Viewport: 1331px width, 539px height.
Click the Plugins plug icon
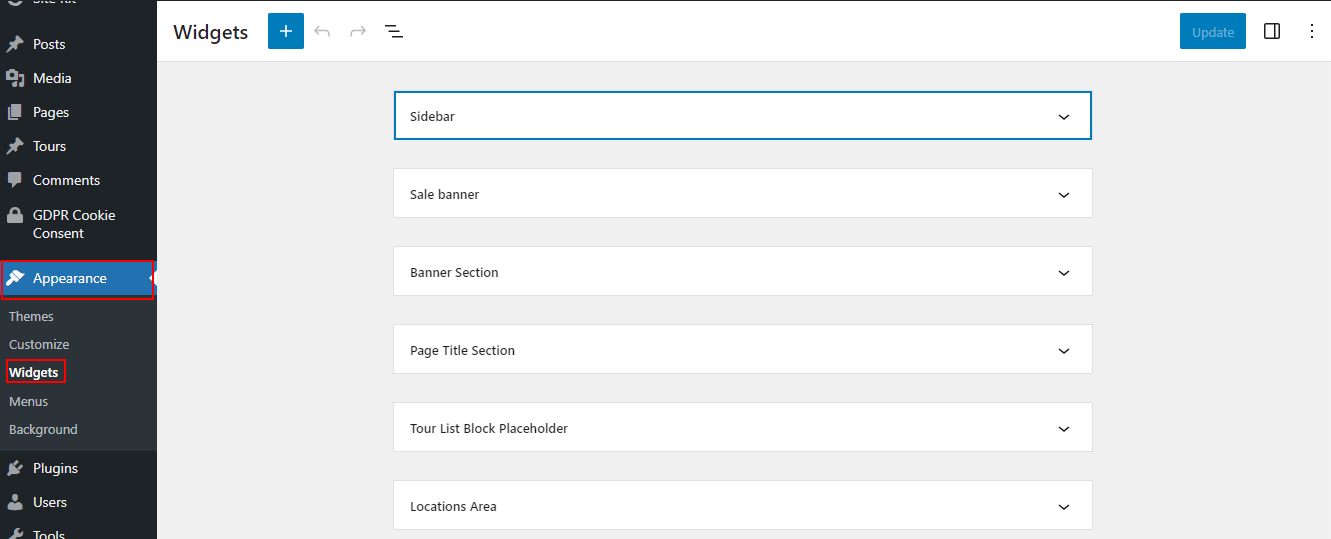[15, 468]
